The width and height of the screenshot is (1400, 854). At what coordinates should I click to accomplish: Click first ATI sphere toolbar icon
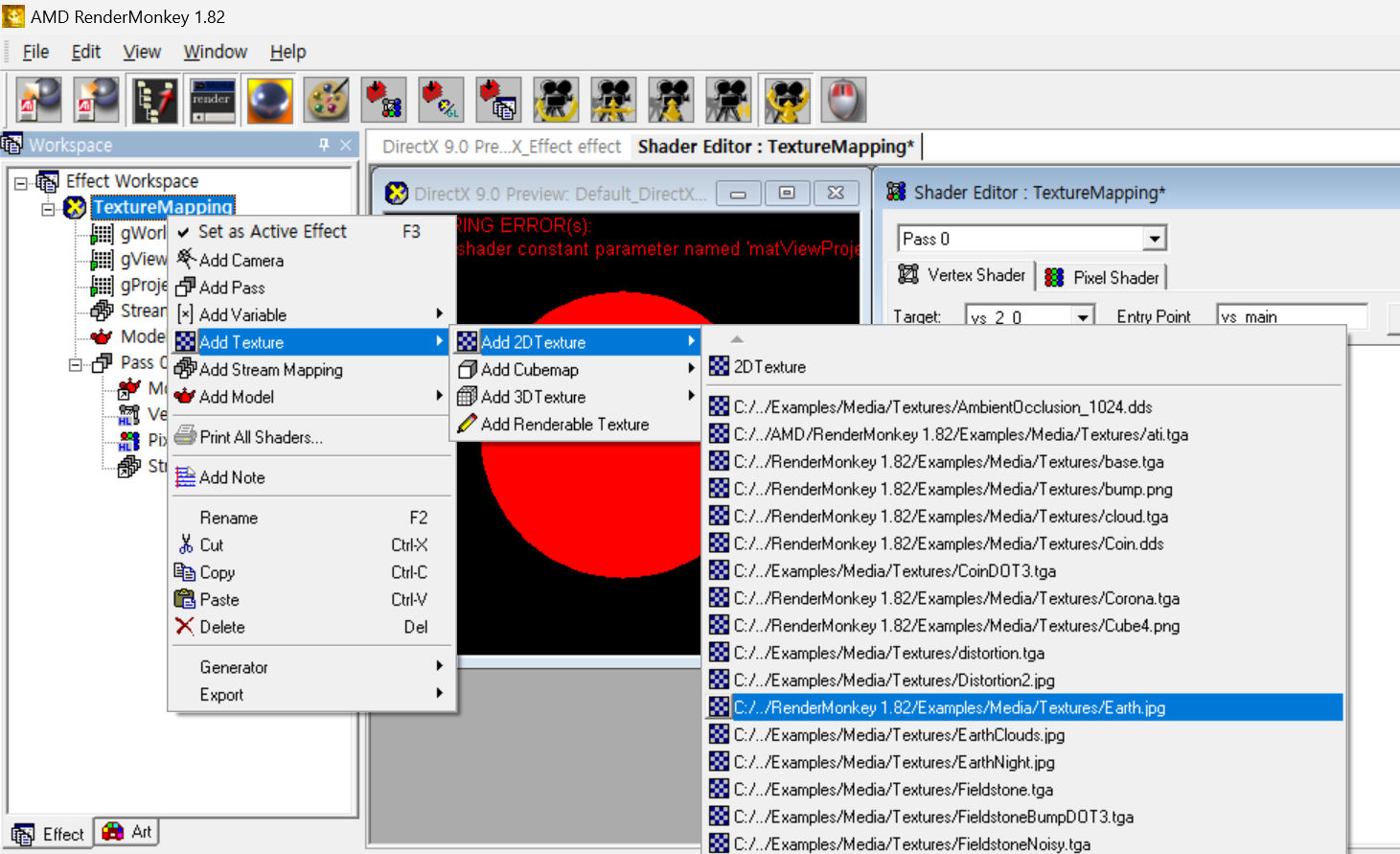(39, 101)
